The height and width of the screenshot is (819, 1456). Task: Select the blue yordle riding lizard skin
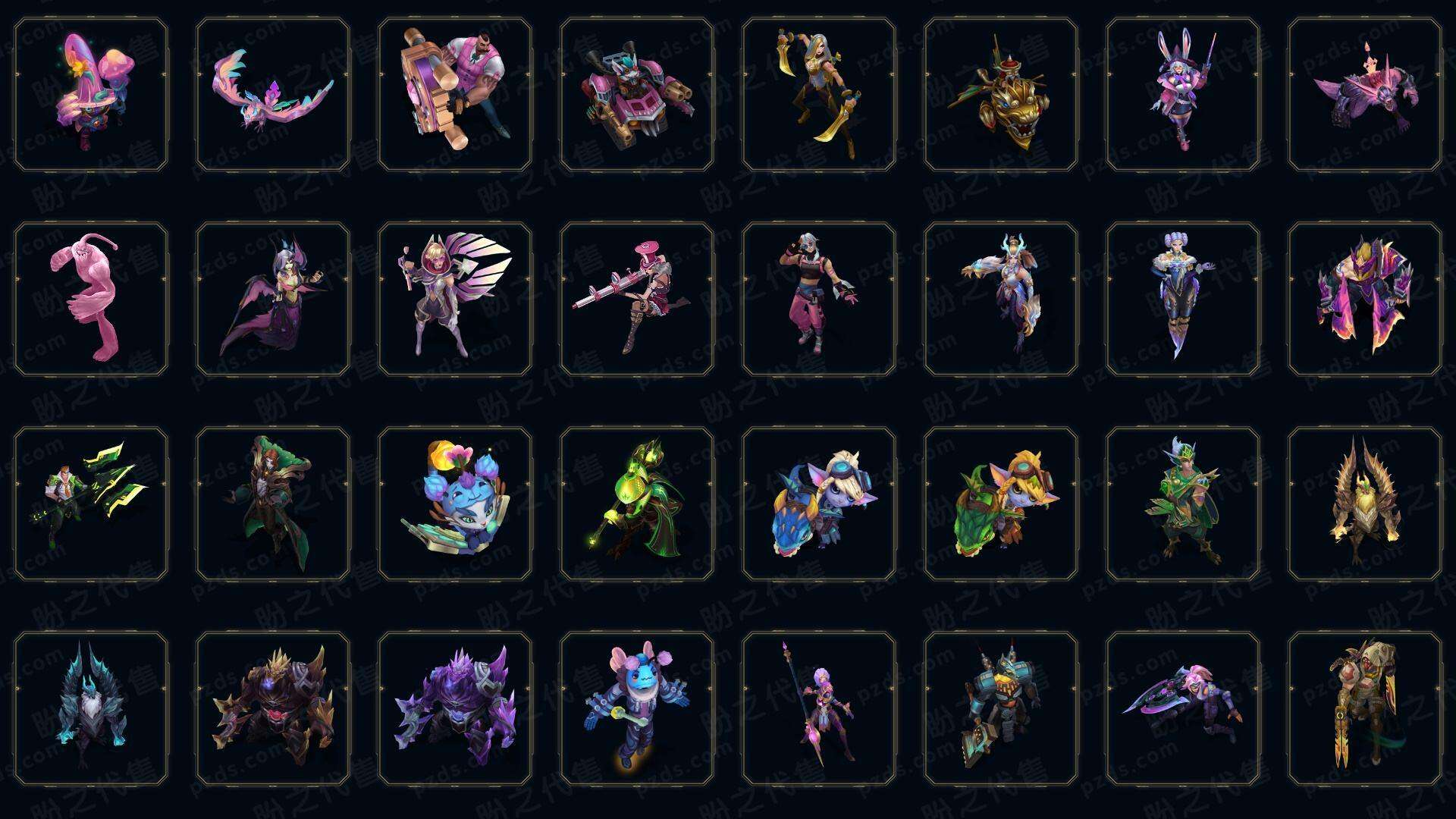819,504
